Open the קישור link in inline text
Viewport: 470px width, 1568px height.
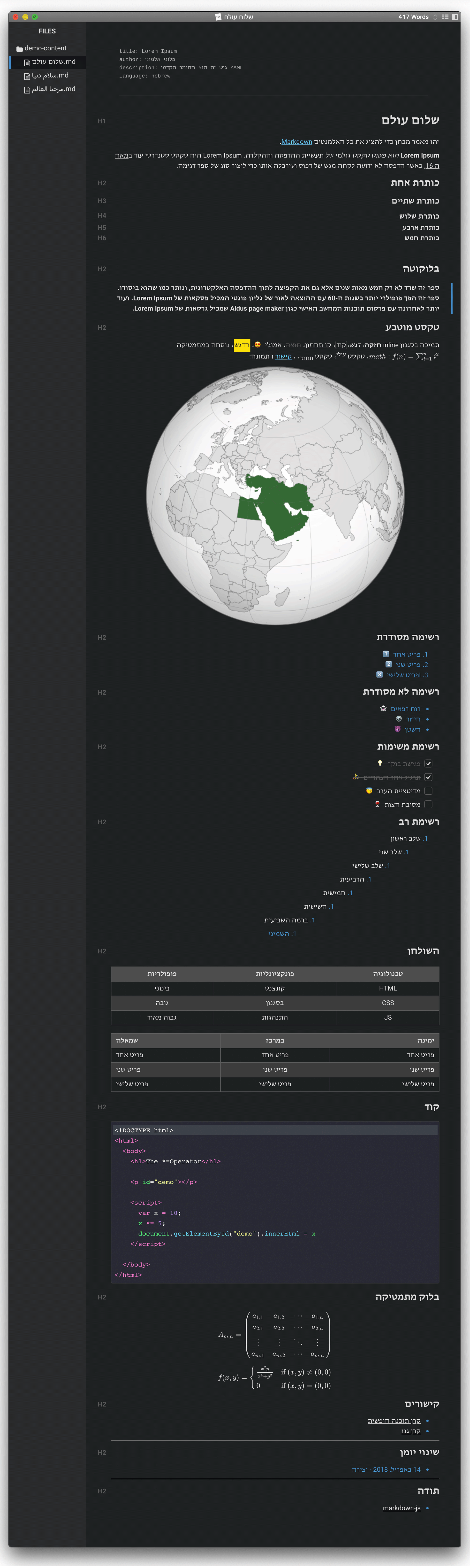coord(283,357)
